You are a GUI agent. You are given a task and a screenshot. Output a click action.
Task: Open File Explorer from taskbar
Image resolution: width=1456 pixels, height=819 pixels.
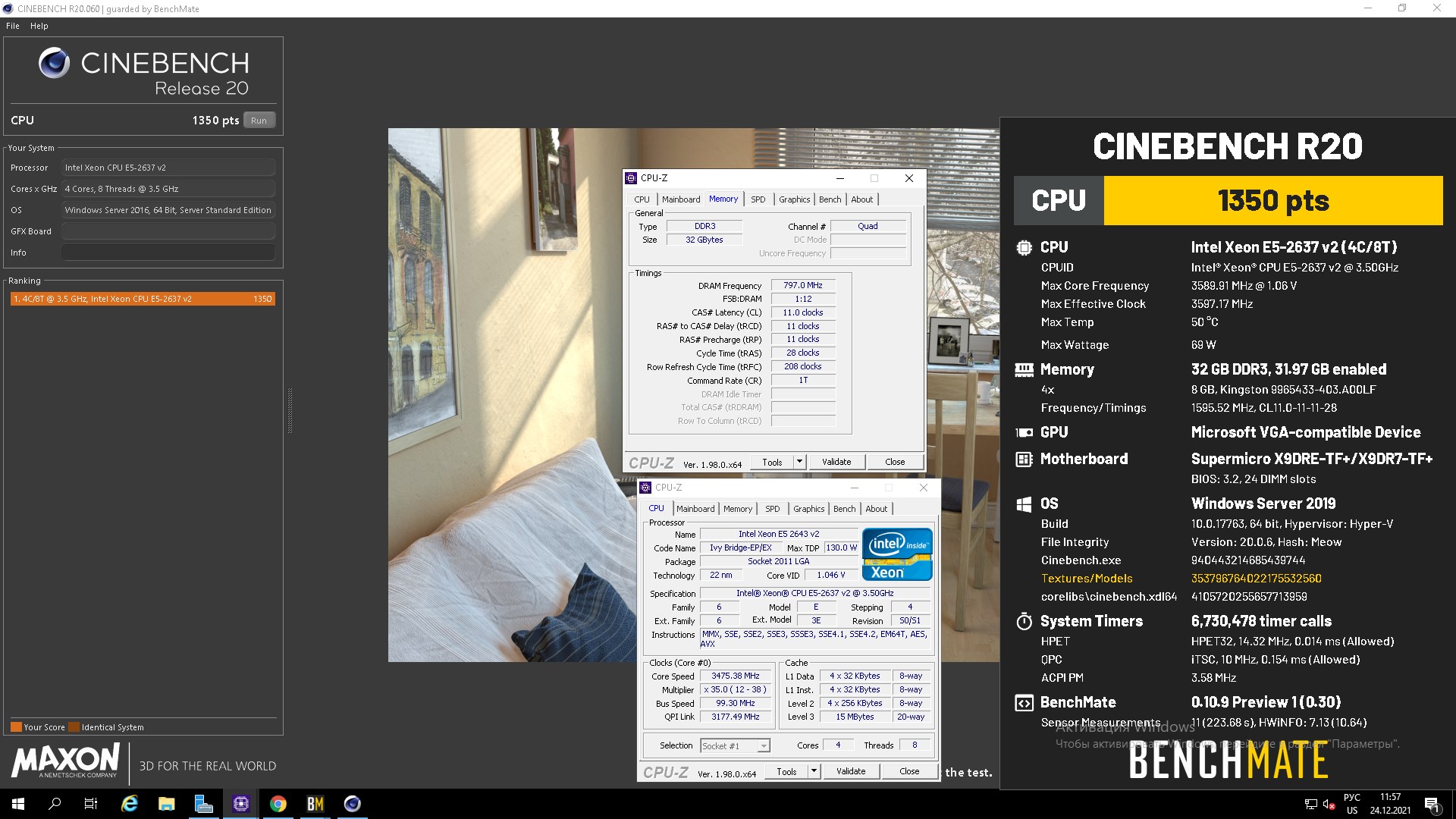click(167, 804)
